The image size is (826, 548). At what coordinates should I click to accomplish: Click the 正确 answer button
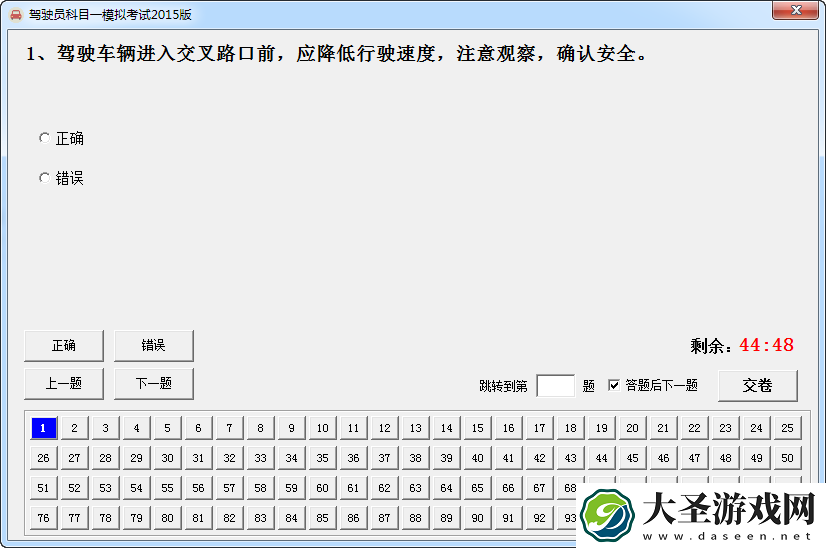click(x=64, y=346)
